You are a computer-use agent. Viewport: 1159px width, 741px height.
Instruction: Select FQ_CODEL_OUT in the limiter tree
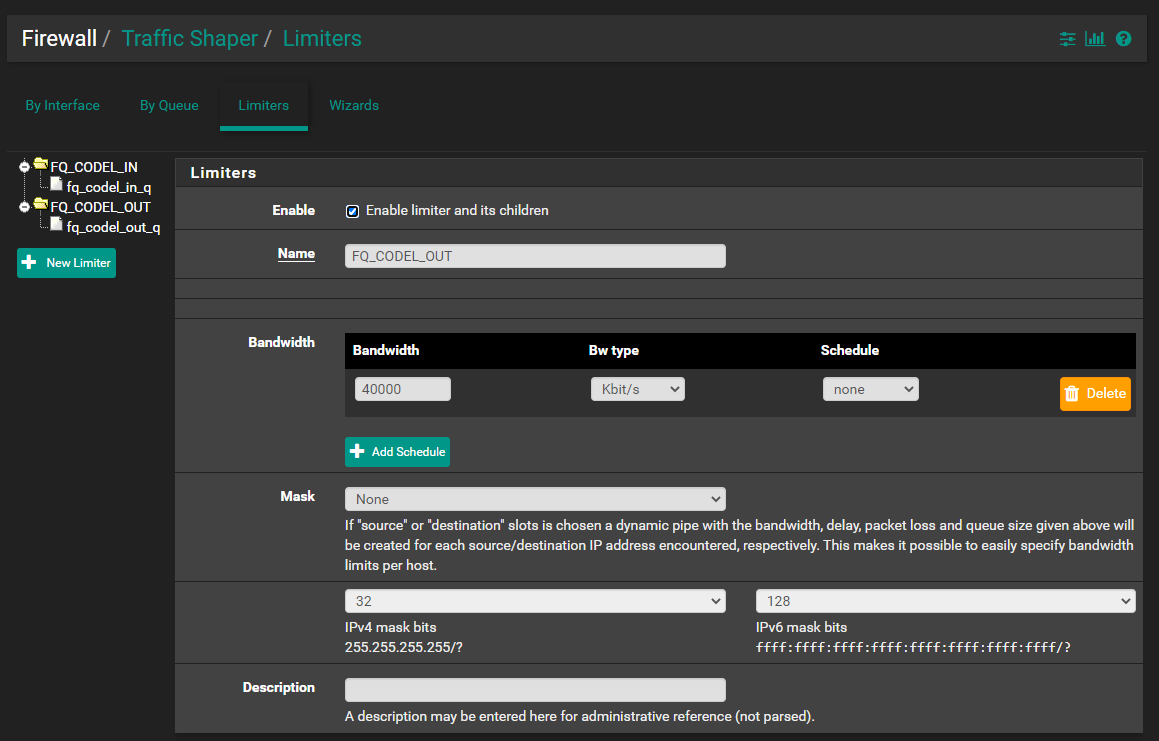coord(101,207)
